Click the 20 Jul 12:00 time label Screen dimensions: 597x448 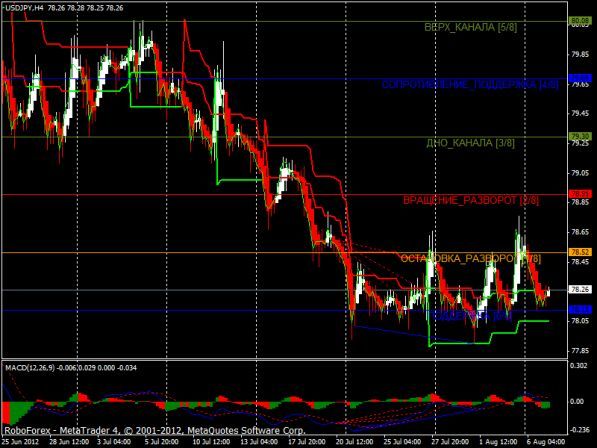click(x=354, y=442)
